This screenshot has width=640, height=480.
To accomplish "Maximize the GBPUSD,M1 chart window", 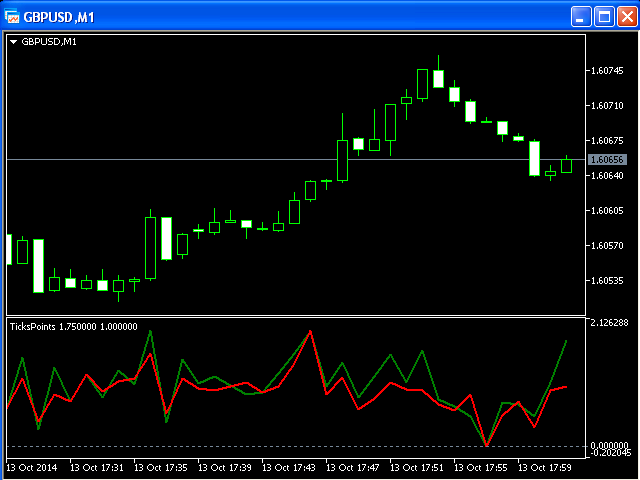I will (604, 16).
